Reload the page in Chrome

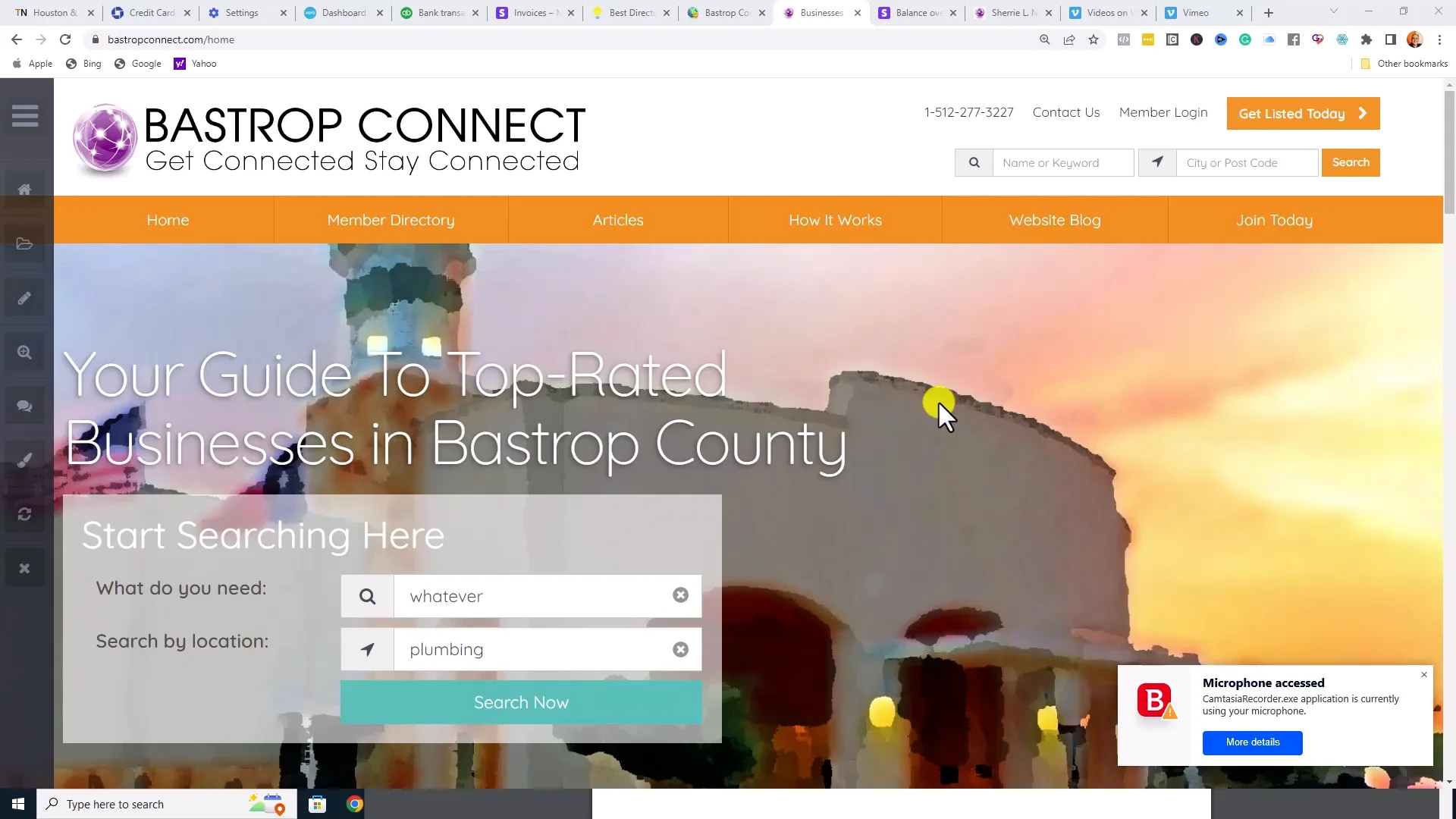click(65, 39)
